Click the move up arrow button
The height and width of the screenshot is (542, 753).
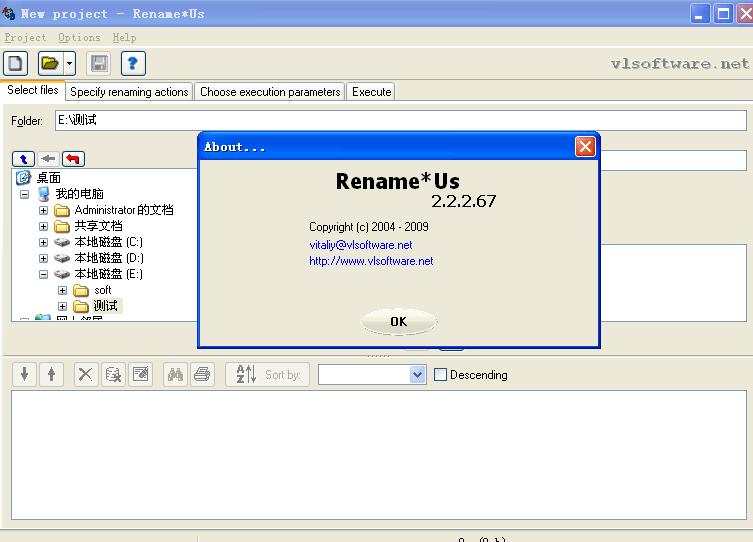click(x=51, y=374)
